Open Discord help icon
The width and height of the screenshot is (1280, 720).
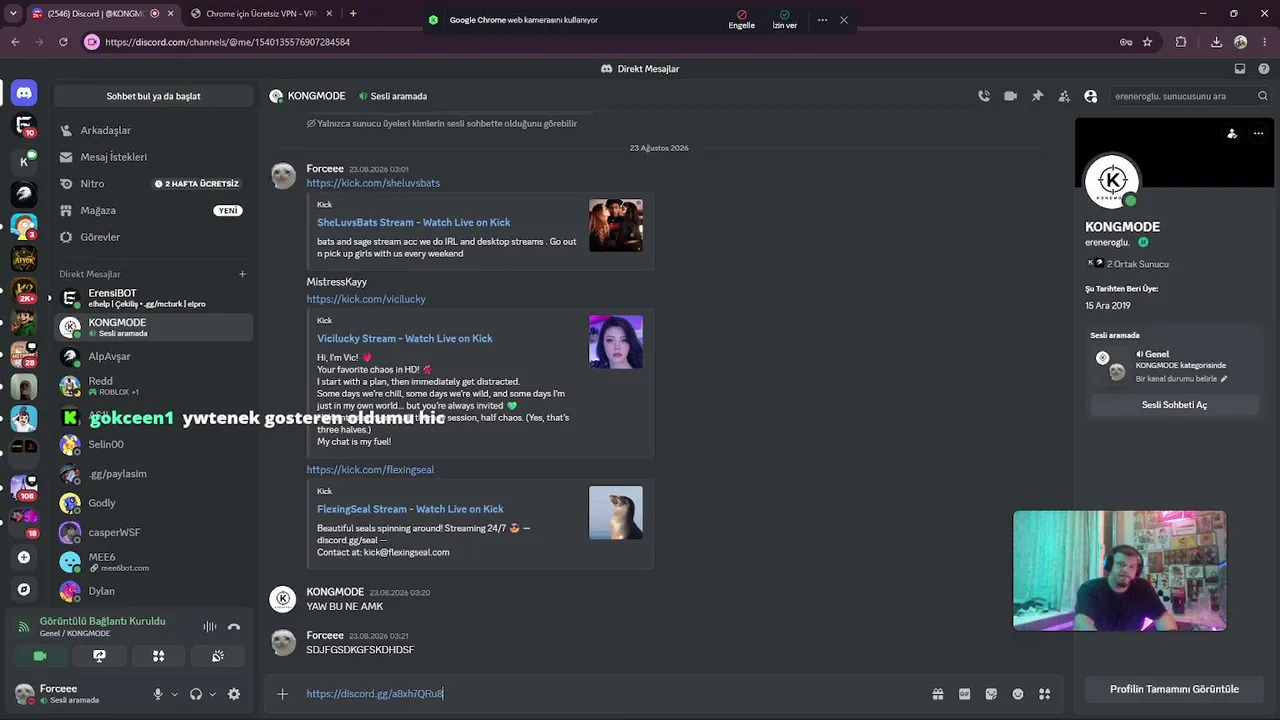[1263, 69]
